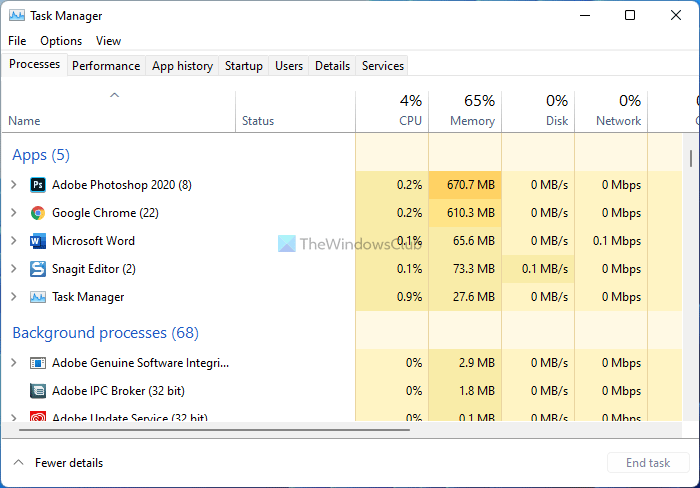
Task: Click the Adobe IPC Broker icon
Action: click(38, 391)
